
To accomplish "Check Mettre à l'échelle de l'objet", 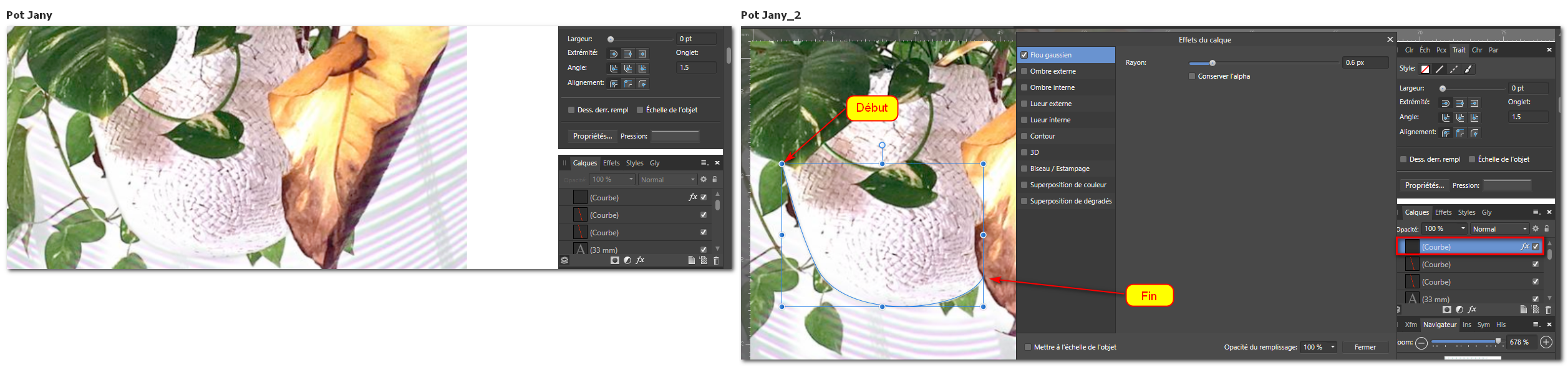I will (1028, 347).
